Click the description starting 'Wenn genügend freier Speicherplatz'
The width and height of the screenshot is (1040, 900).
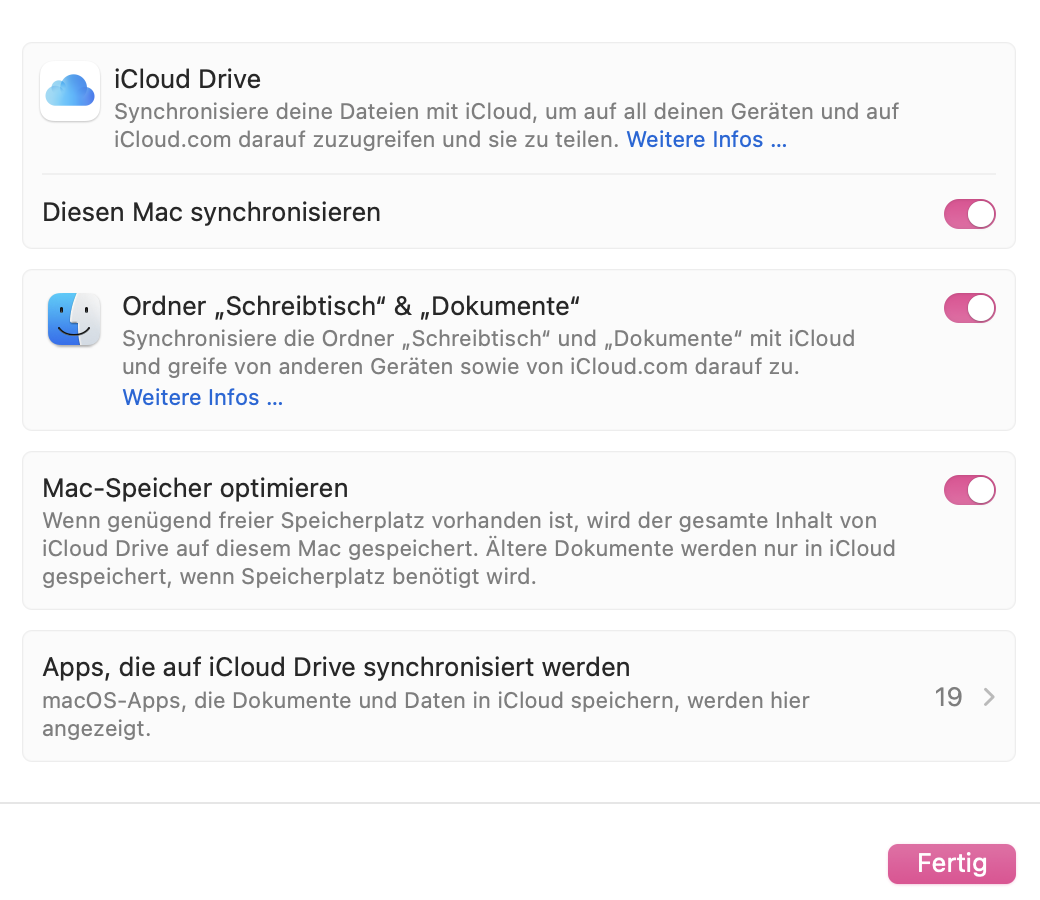coord(469,548)
